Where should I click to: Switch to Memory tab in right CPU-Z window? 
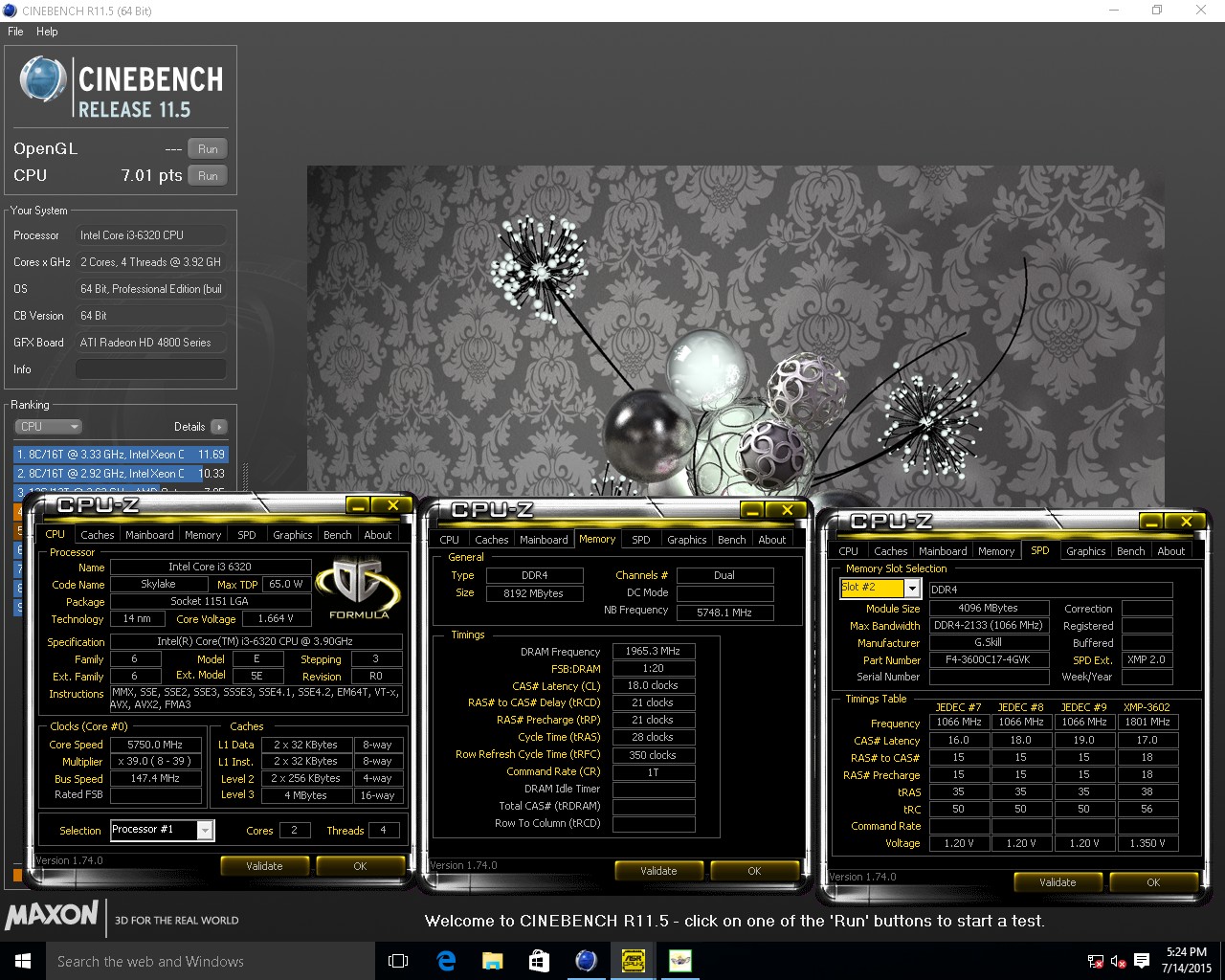tap(995, 551)
